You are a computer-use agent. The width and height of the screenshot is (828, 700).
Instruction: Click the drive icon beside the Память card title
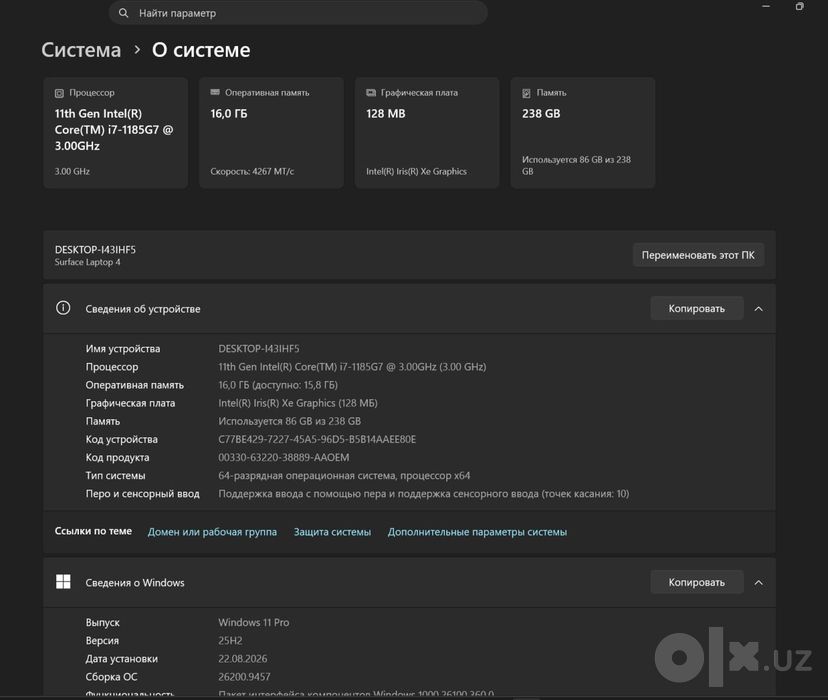pos(526,93)
